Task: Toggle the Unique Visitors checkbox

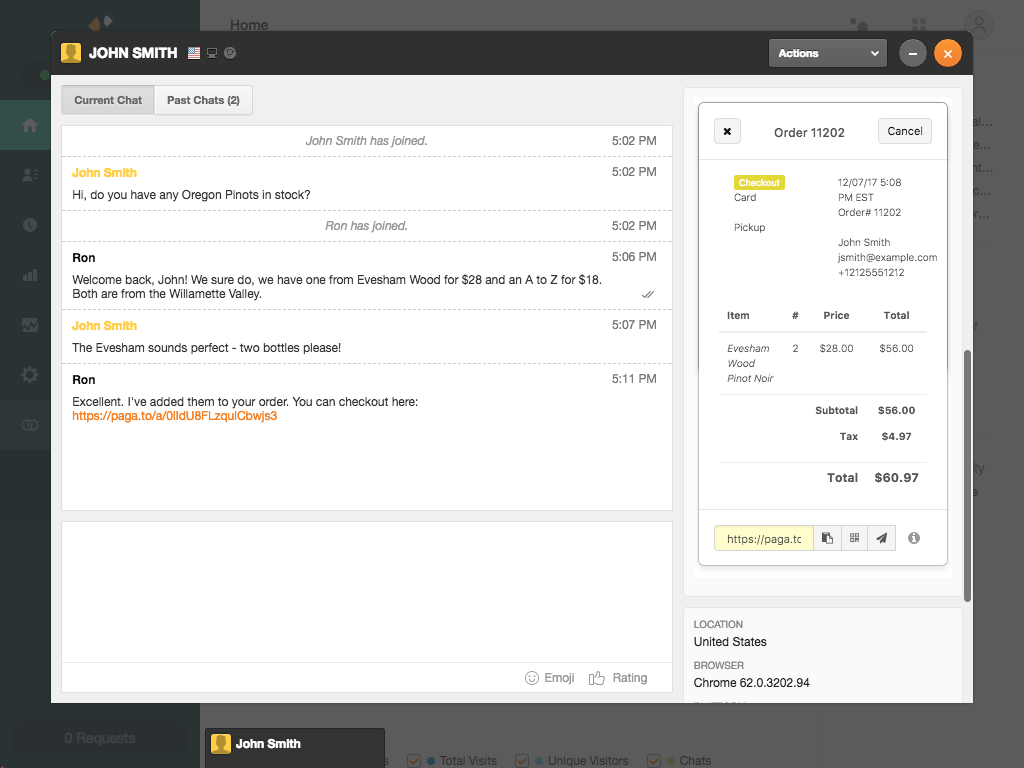Action: click(x=522, y=761)
